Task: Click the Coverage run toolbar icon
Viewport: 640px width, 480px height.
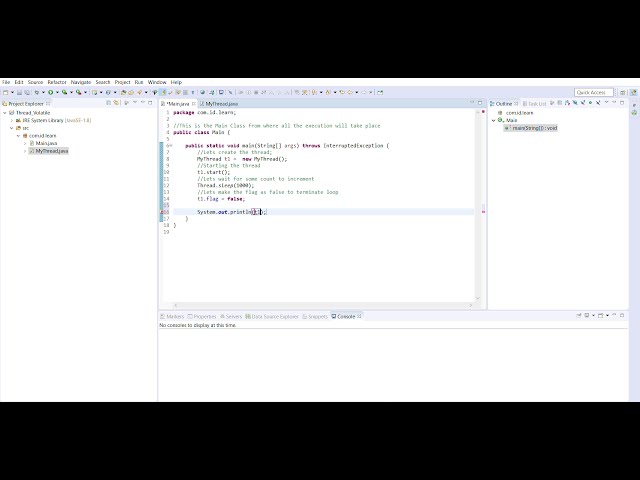Action: [x=64, y=92]
